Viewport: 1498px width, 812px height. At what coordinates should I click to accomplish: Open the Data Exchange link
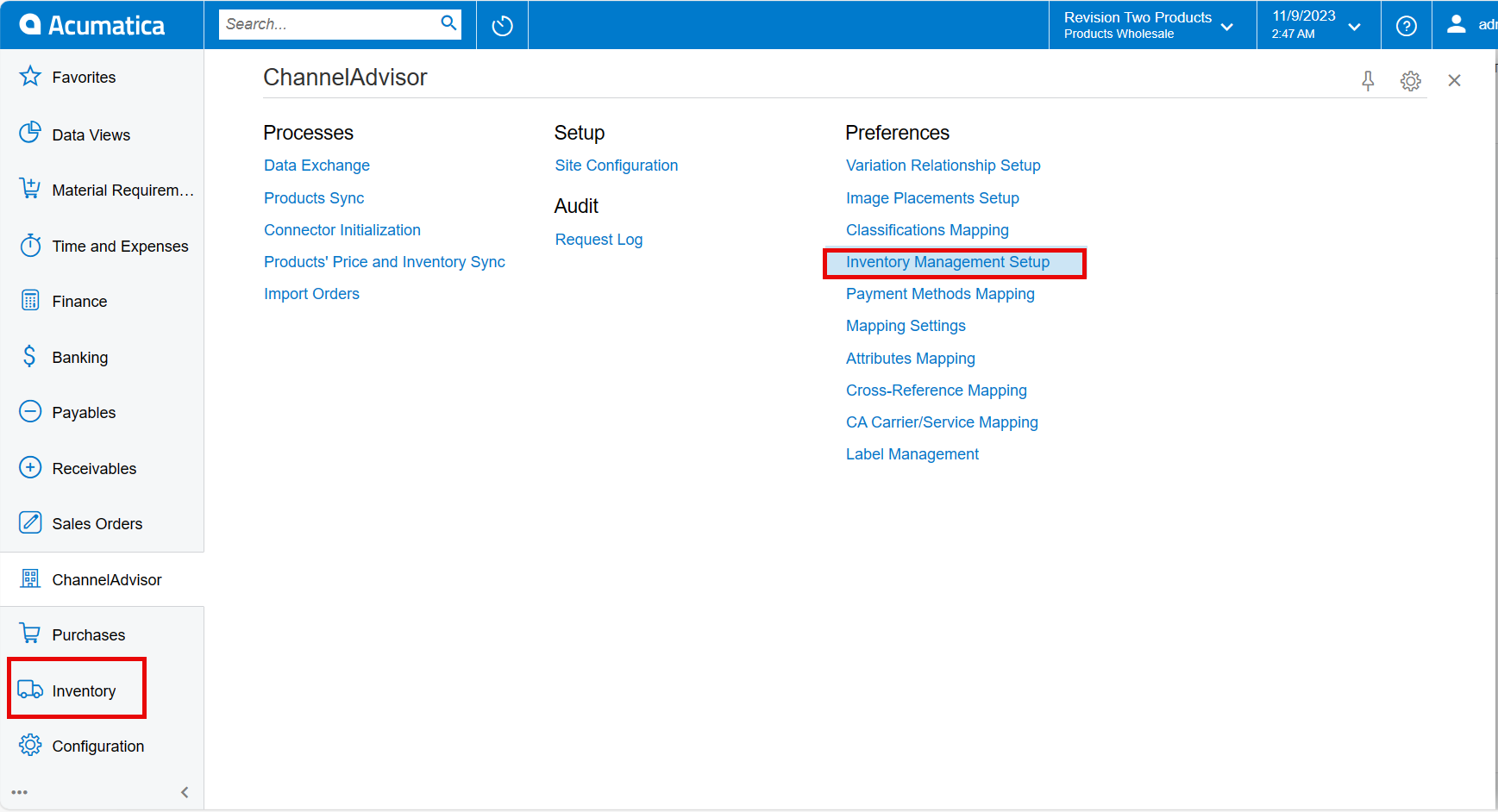tap(317, 166)
